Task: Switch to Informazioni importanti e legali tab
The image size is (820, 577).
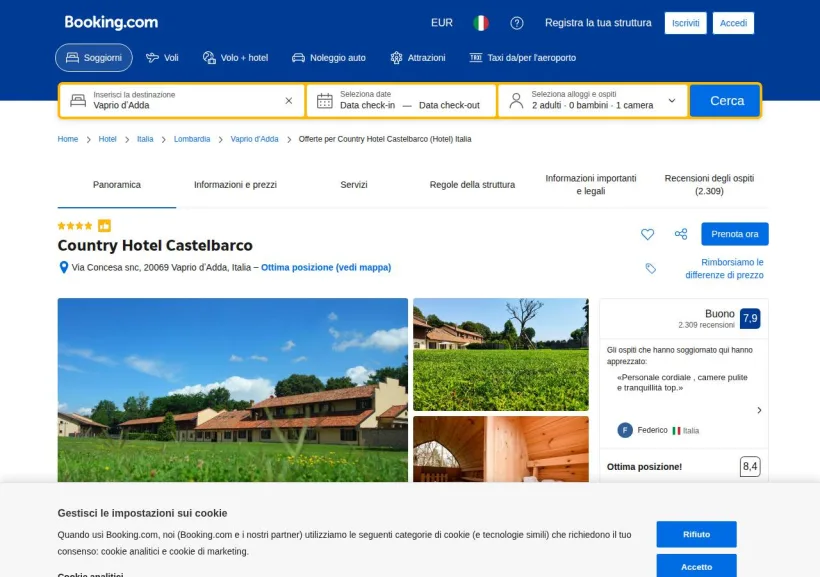Action: 591,185
